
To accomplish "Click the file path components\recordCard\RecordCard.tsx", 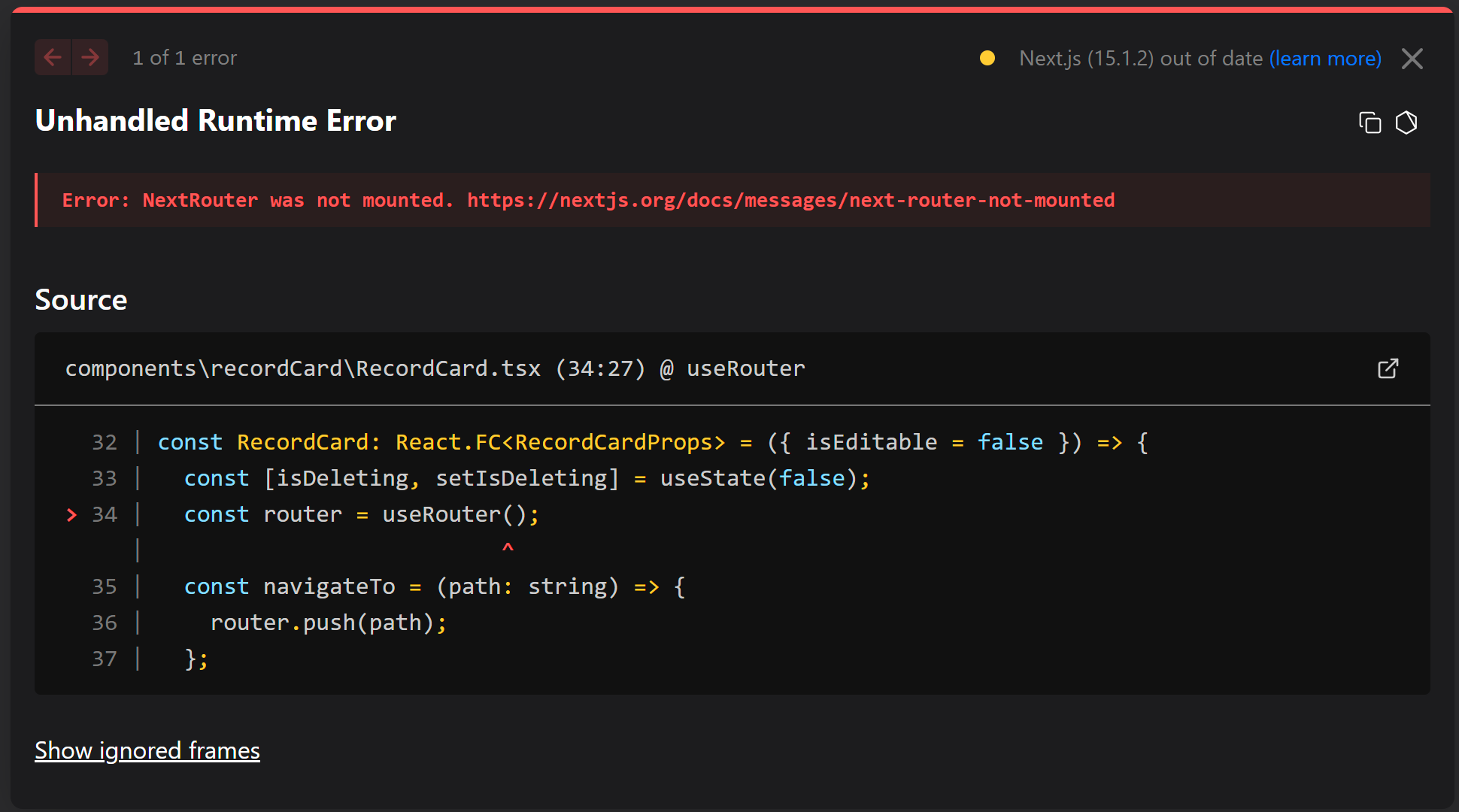I will pyautogui.click(x=303, y=368).
